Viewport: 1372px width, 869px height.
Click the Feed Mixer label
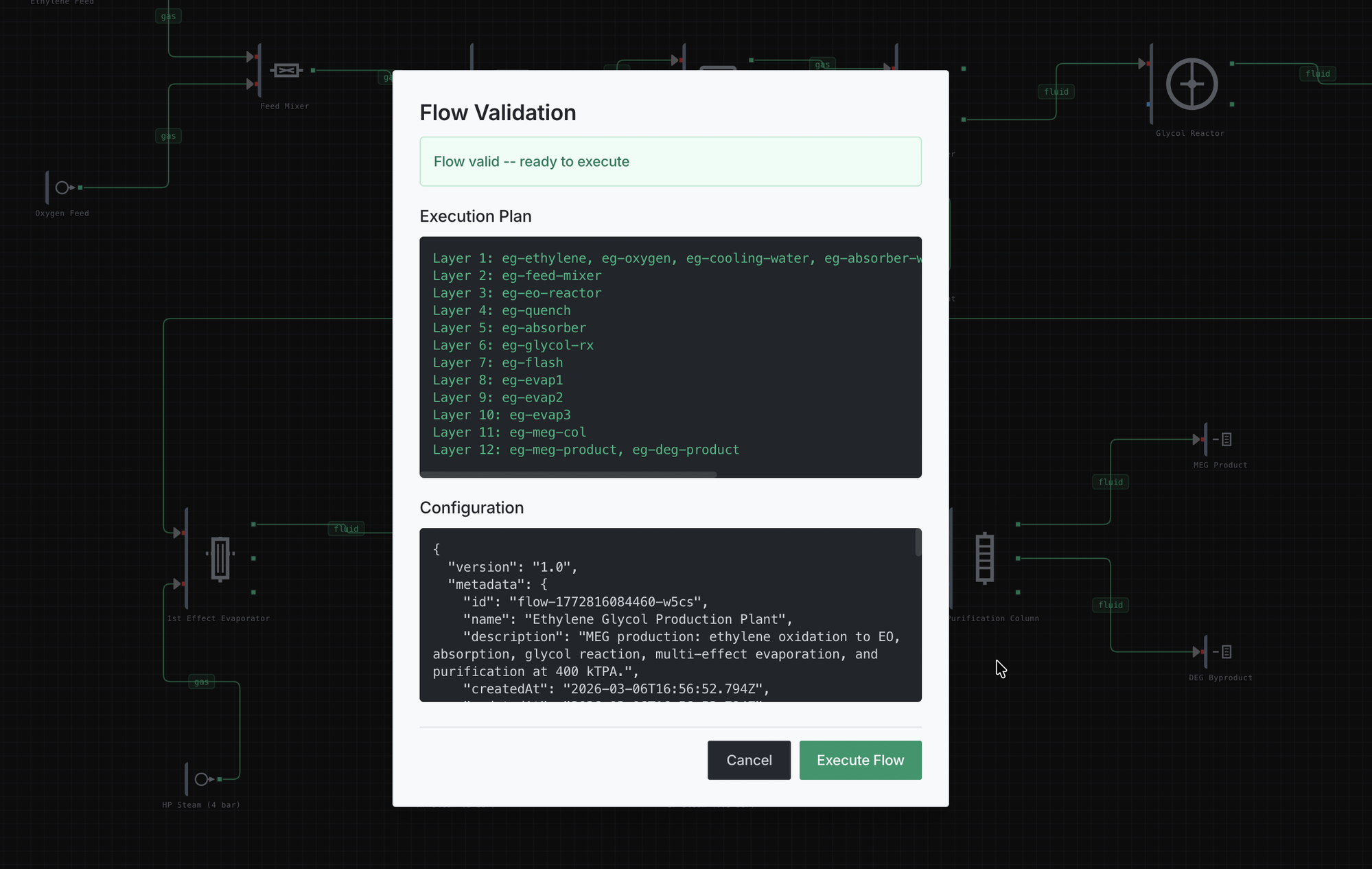click(x=285, y=106)
